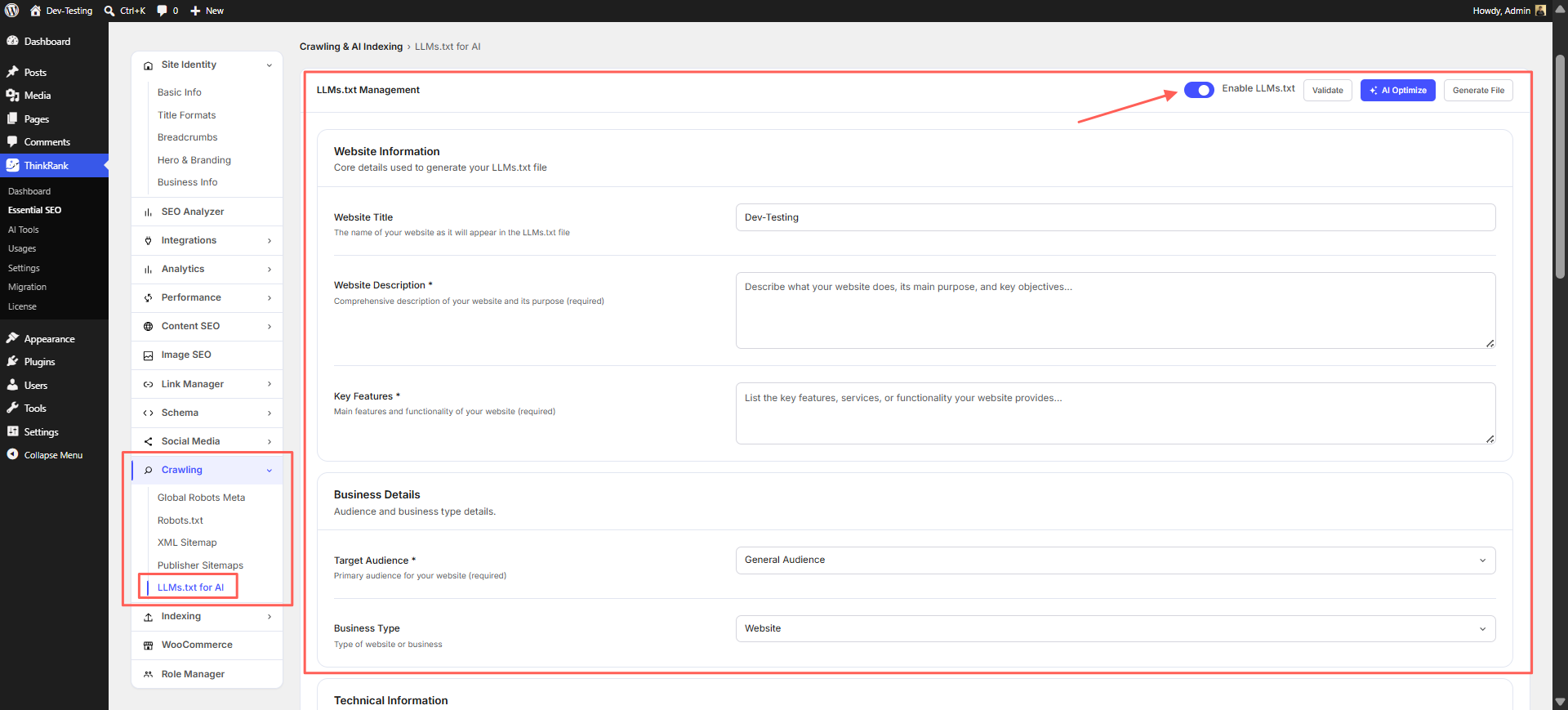
Task: Open Business Info settings
Action: point(187,182)
